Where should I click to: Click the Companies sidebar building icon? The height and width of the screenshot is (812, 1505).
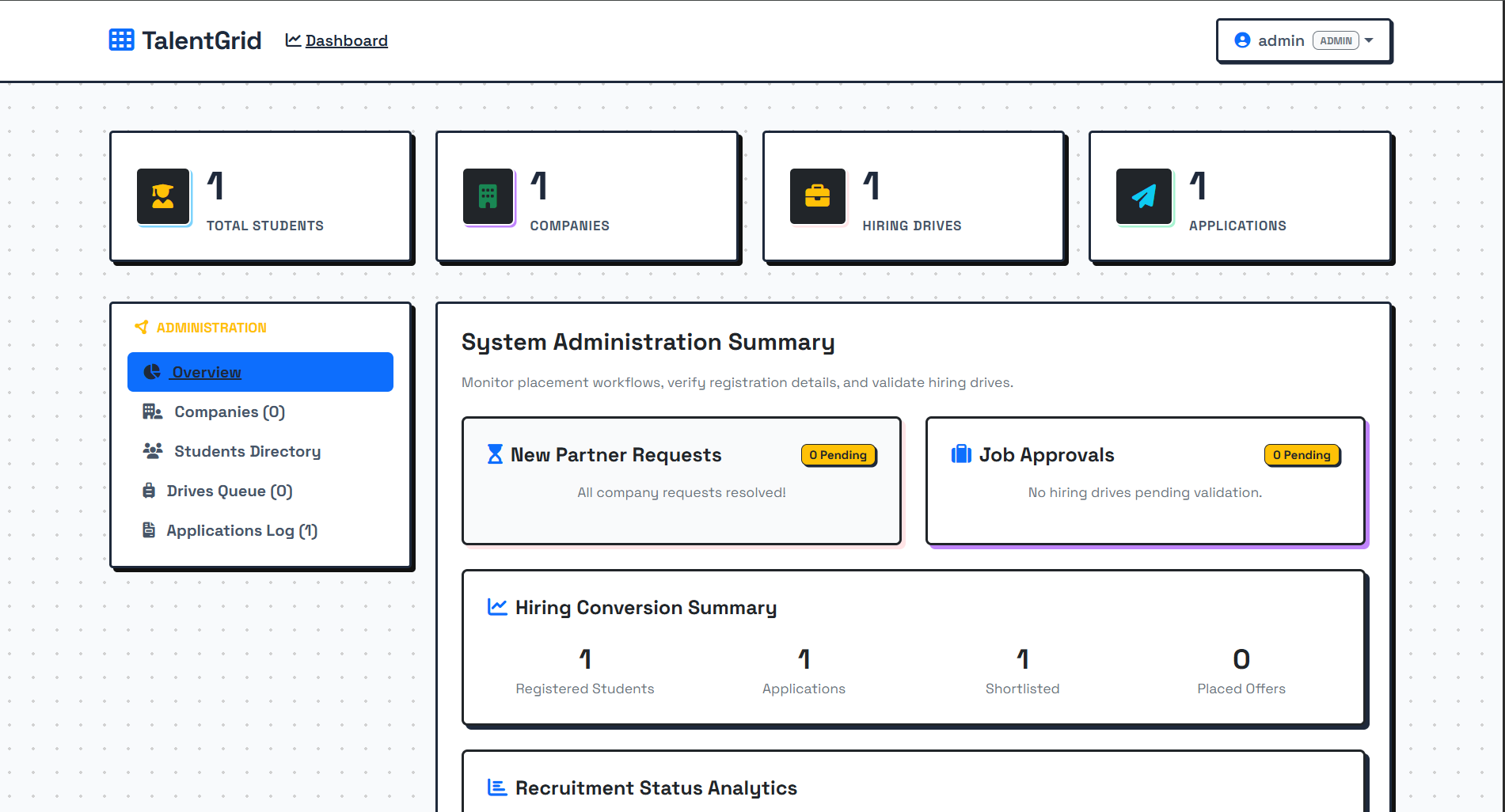[x=152, y=412]
